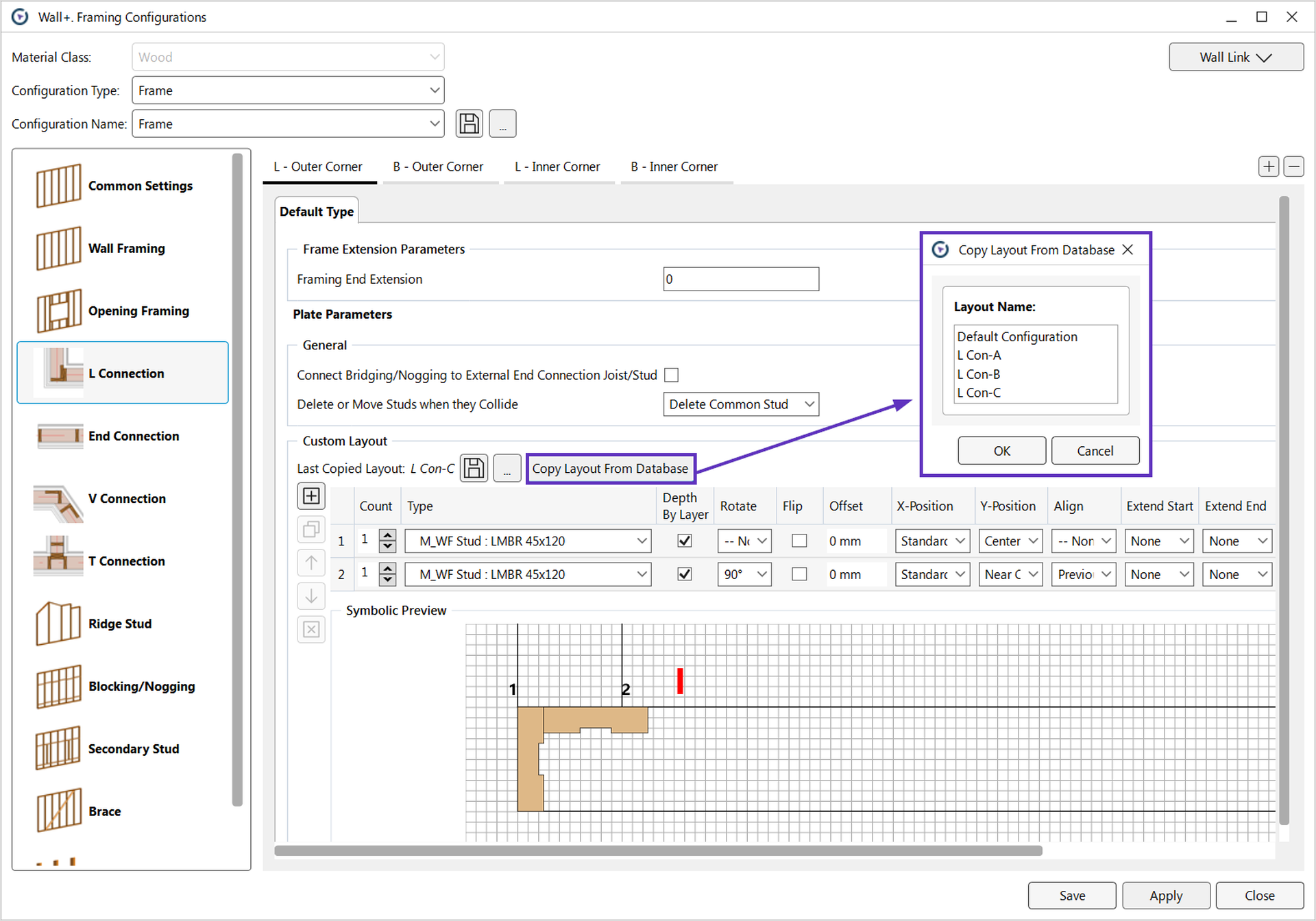Switch to the B - Inner Corner tab
This screenshot has width=1316, height=921.
pyautogui.click(x=675, y=167)
